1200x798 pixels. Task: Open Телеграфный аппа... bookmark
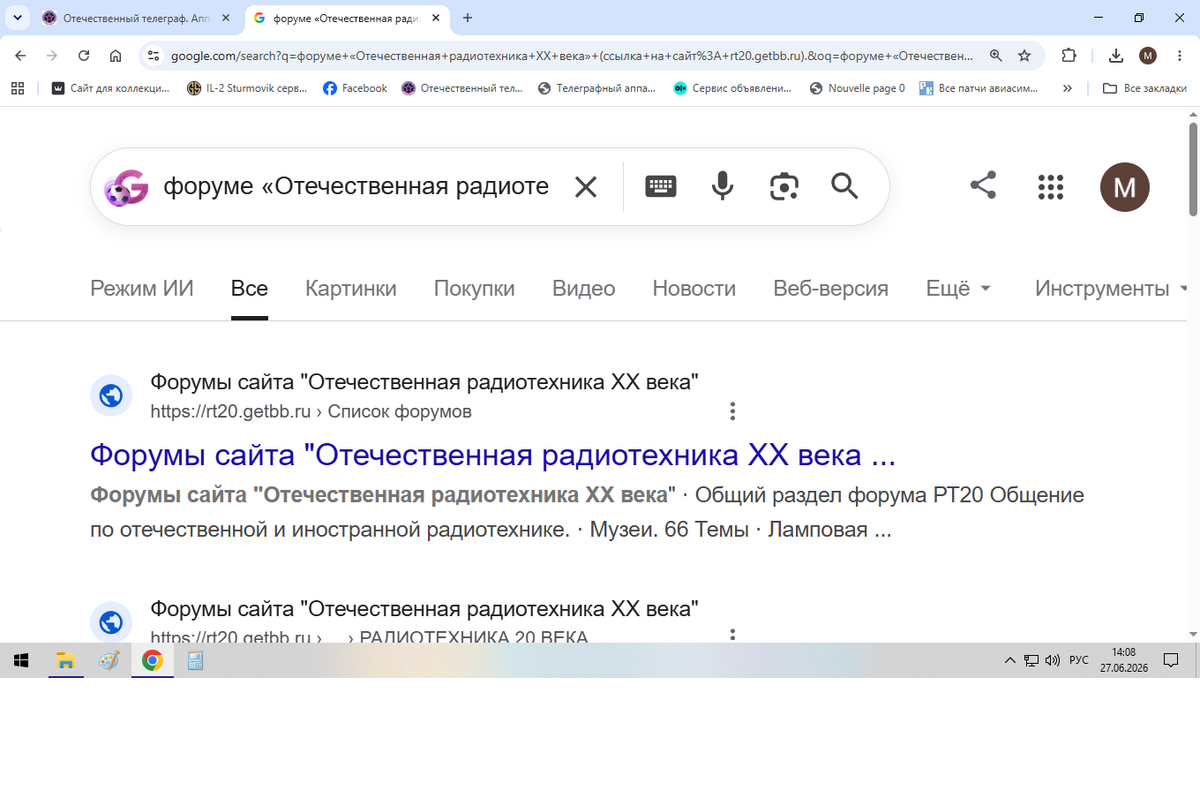point(597,88)
